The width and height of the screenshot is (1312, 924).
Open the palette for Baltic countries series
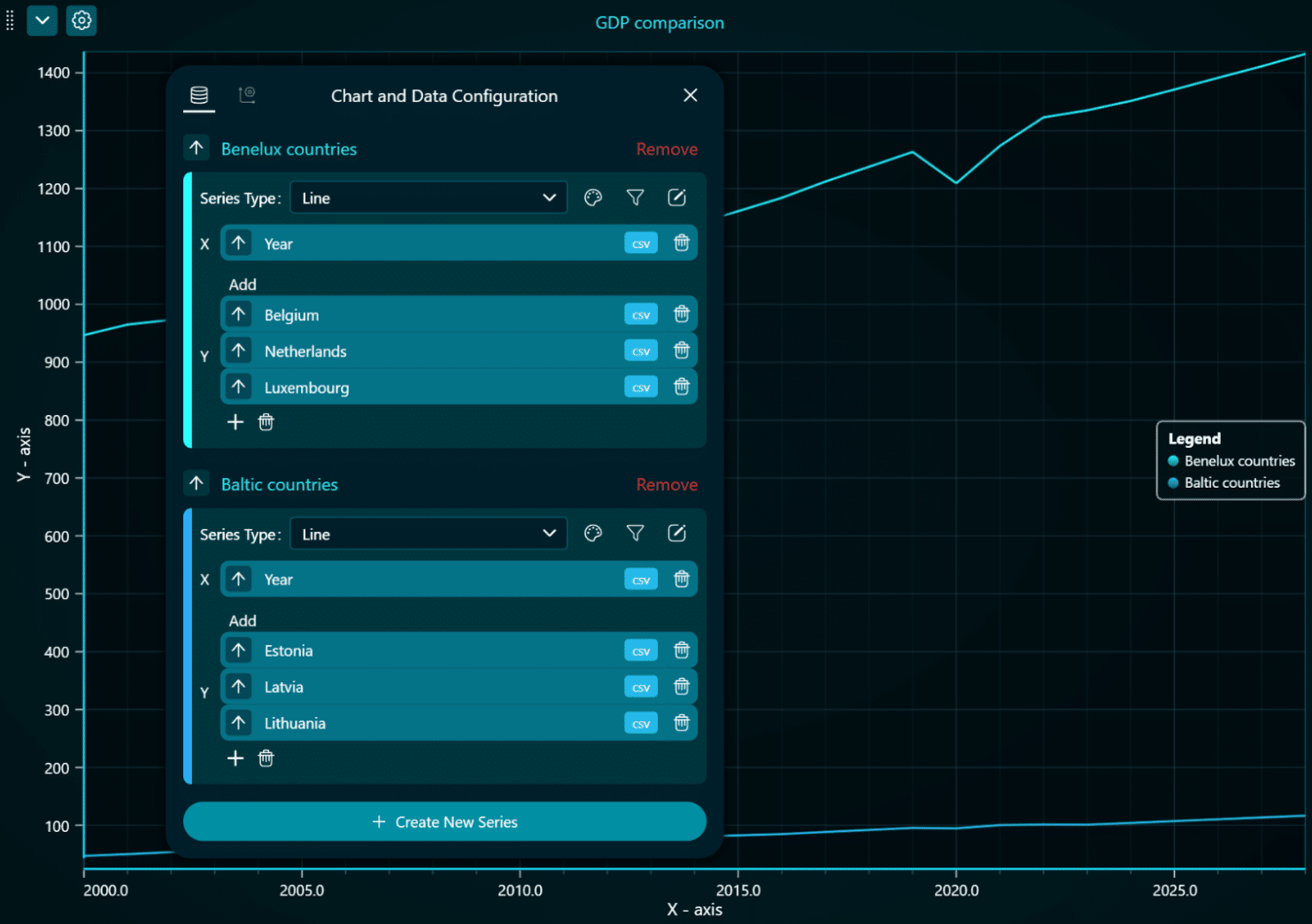[x=593, y=533]
